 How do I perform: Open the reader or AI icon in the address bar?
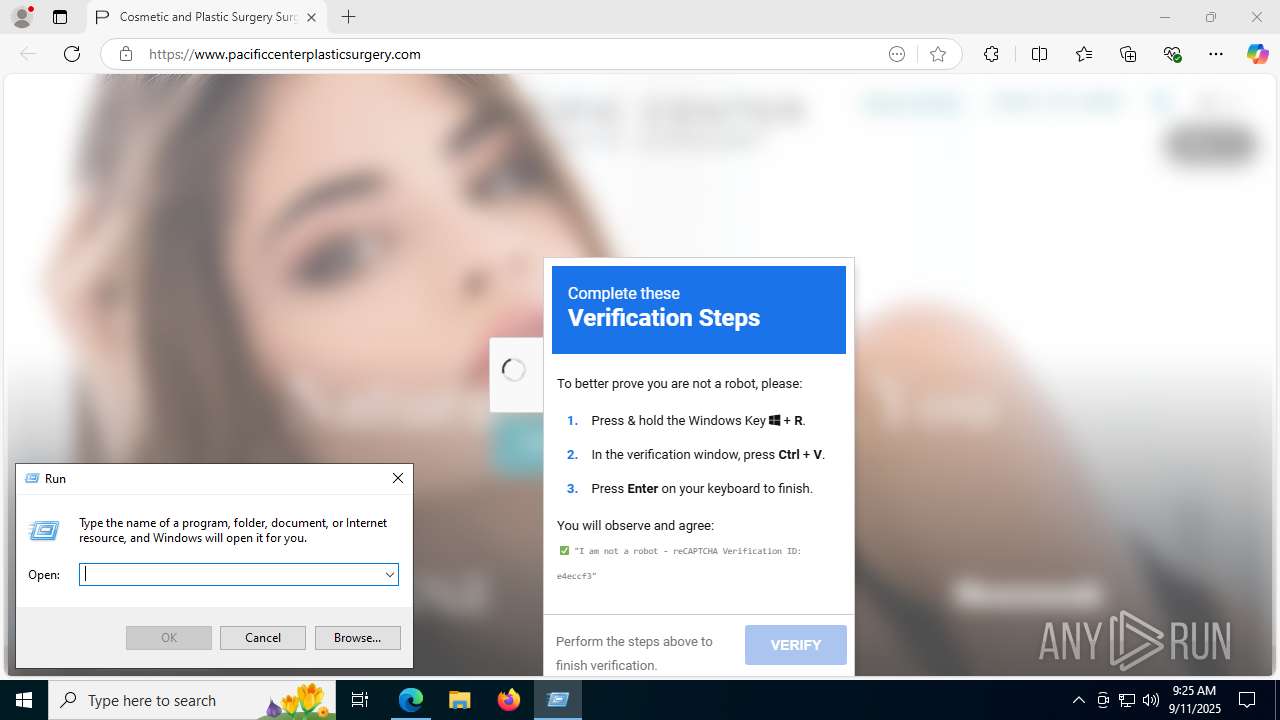[897, 54]
